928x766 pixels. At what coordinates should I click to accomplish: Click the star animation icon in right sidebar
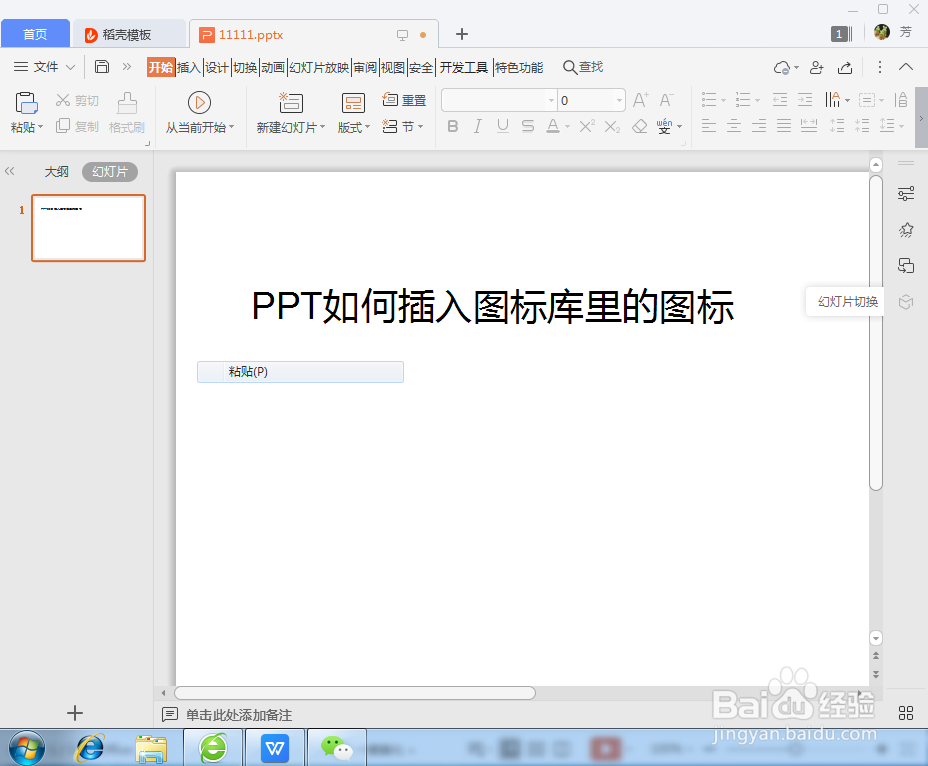click(x=905, y=229)
